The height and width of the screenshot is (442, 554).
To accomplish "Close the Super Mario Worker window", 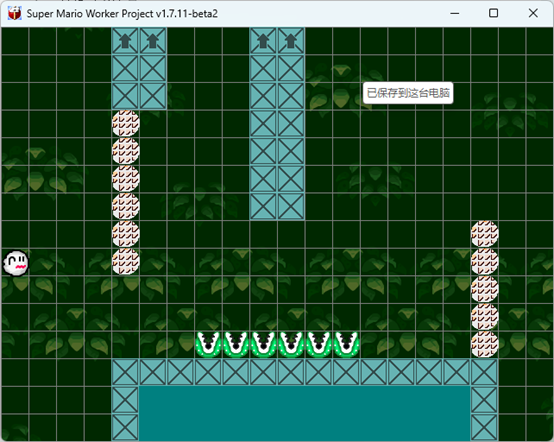I will click(x=533, y=13).
